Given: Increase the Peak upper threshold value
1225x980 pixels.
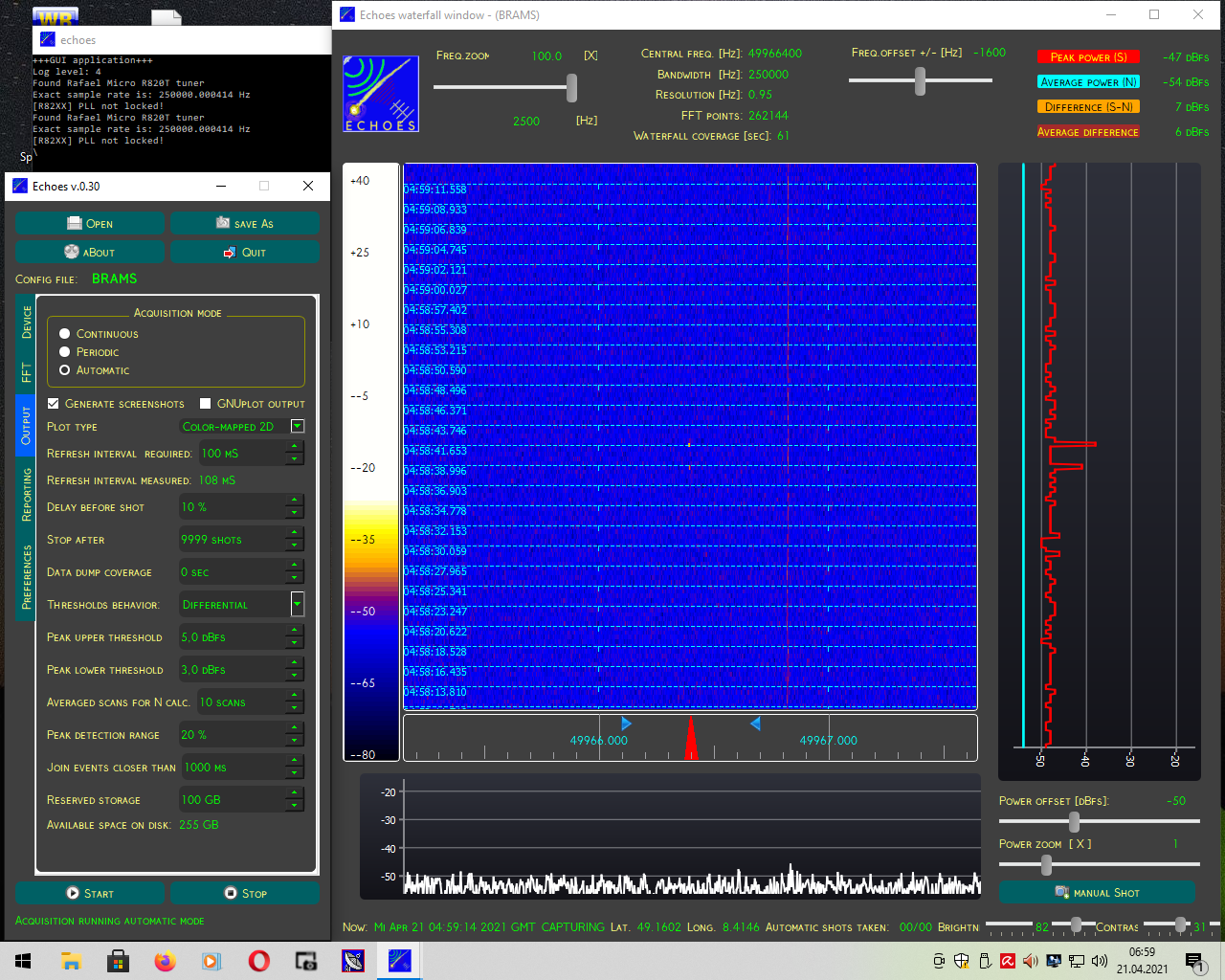Looking at the screenshot, I should tap(295, 631).
